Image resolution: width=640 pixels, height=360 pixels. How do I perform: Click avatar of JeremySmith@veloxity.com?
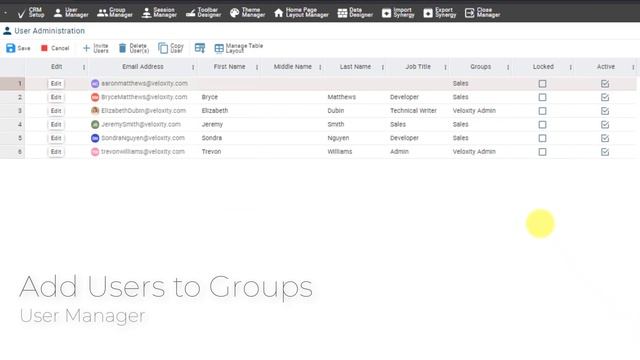point(95,124)
